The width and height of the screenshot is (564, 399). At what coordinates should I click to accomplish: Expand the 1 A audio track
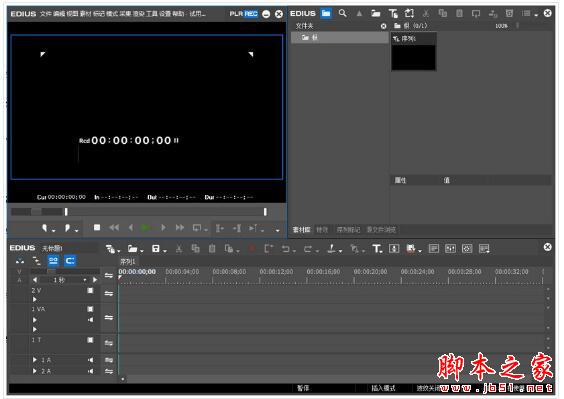coord(35,360)
